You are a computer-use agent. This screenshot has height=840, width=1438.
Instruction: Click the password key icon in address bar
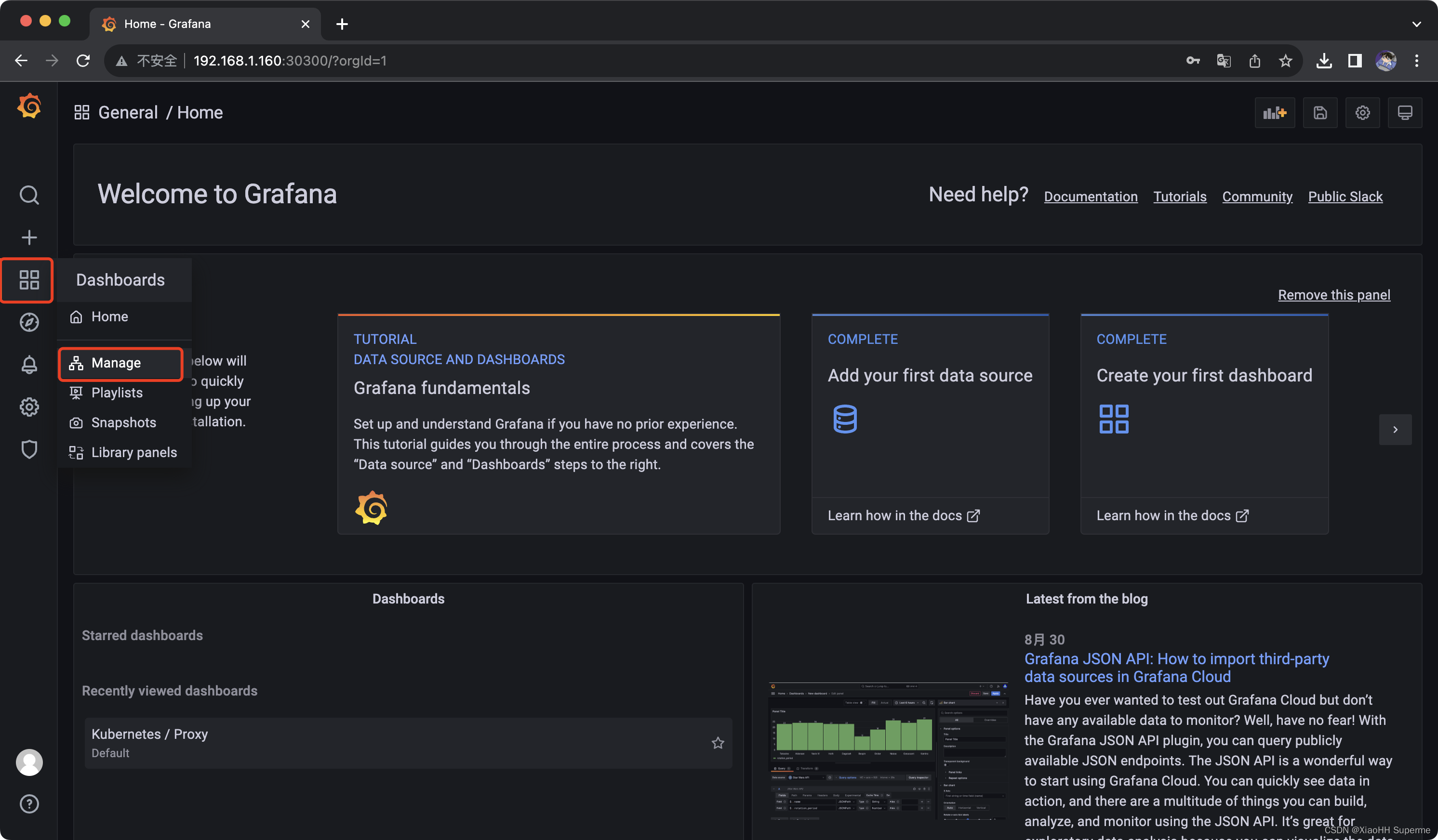pyautogui.click(x=1193, y=61)
